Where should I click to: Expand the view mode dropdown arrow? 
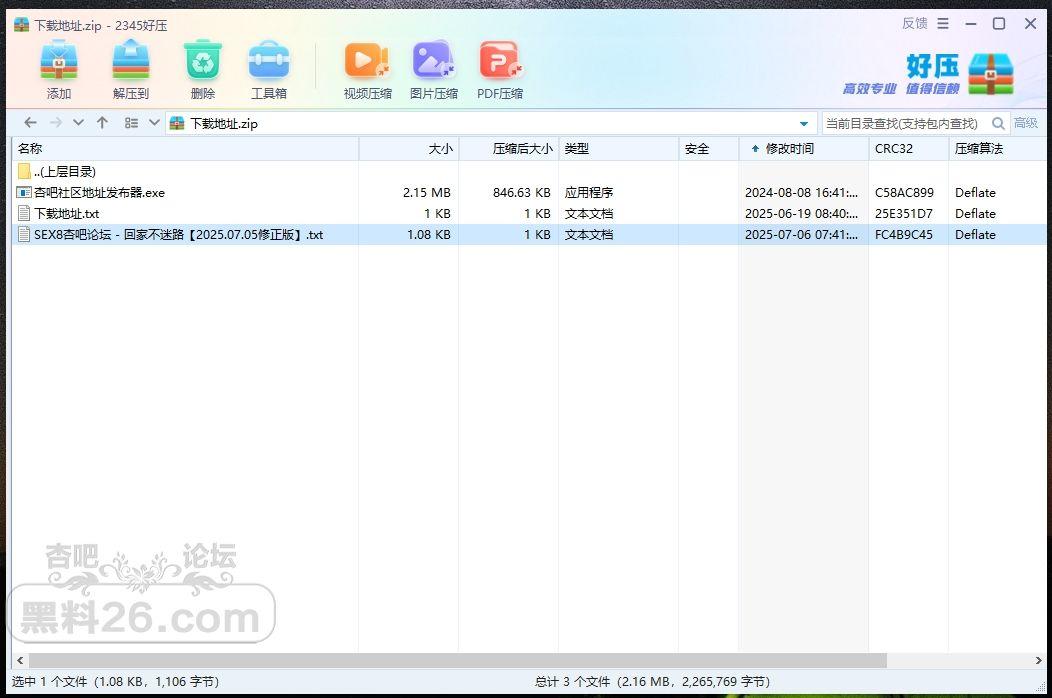(x=154, y=122)
